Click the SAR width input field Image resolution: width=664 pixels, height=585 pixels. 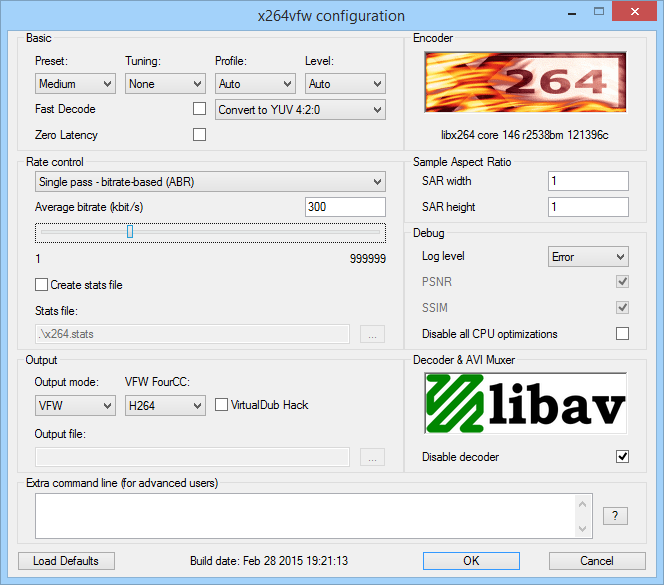[588, 181]
